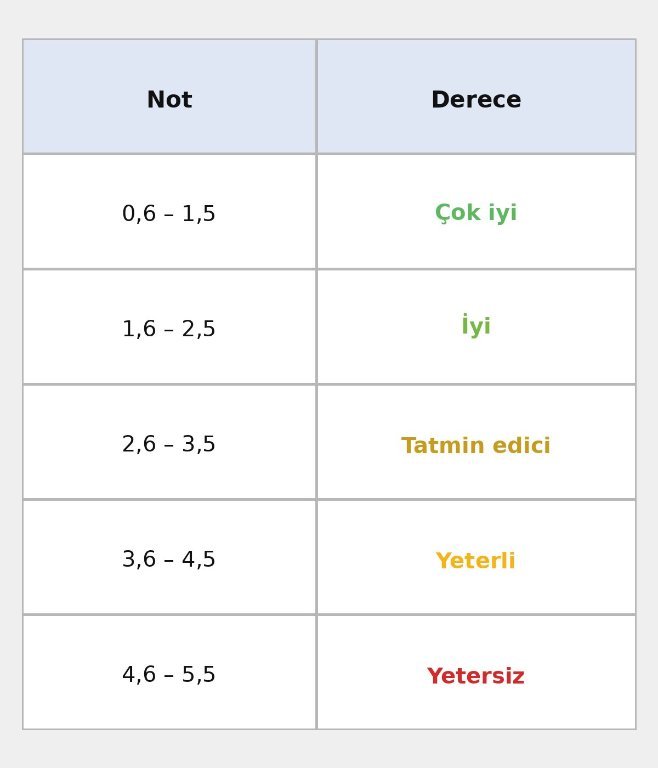Click the line separating Tatmin edici and Yeterli
The width and height of the screenshot is (658, 768).
click(x=476, y=499)
